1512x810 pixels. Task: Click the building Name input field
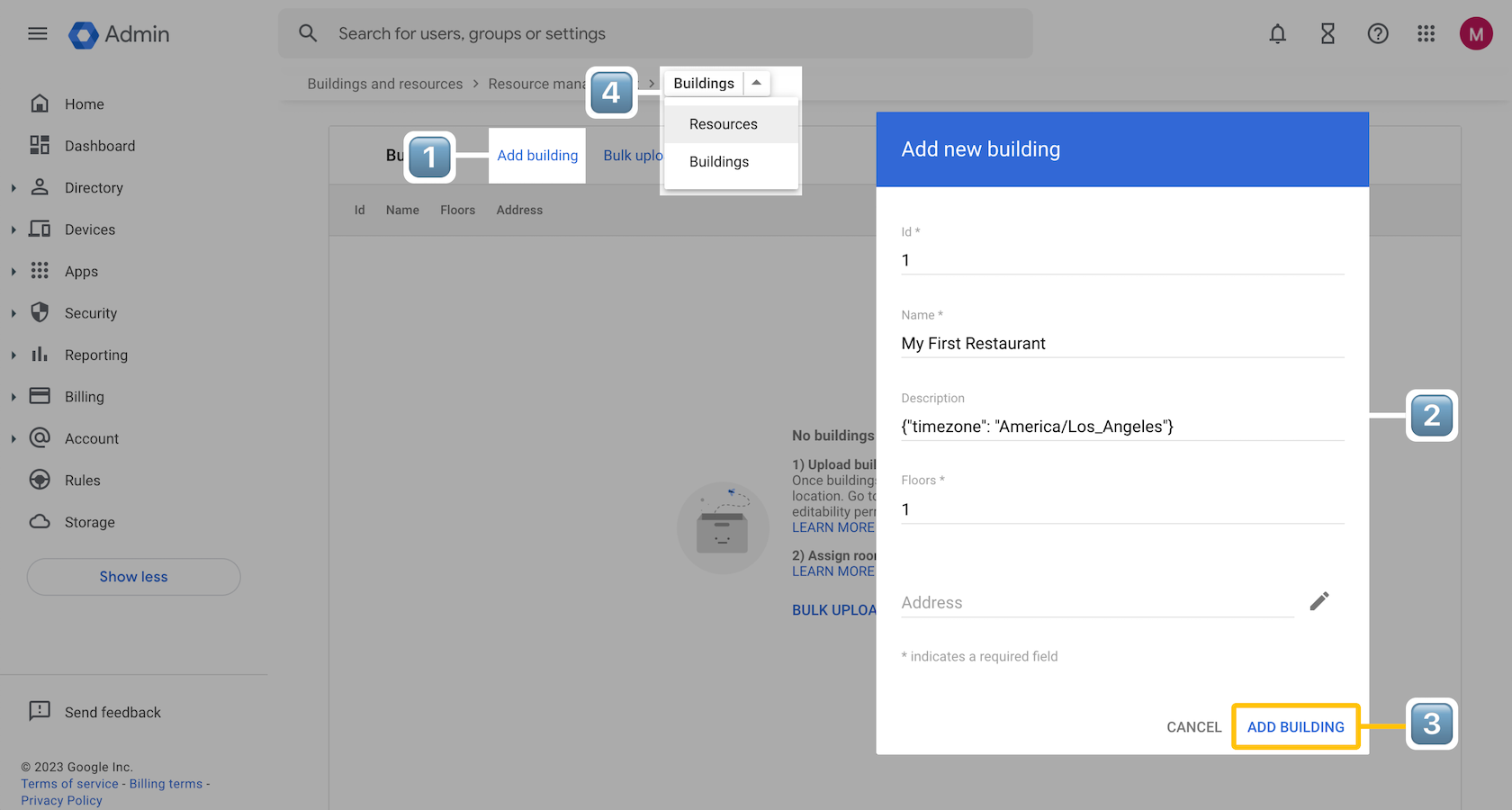(x=1121, y=344)
